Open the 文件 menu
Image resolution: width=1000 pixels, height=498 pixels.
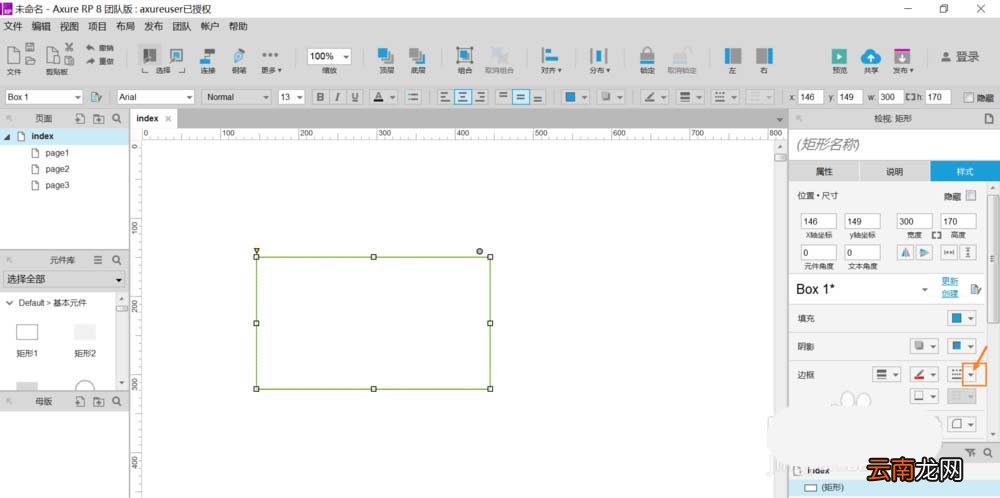click(13, 26)
